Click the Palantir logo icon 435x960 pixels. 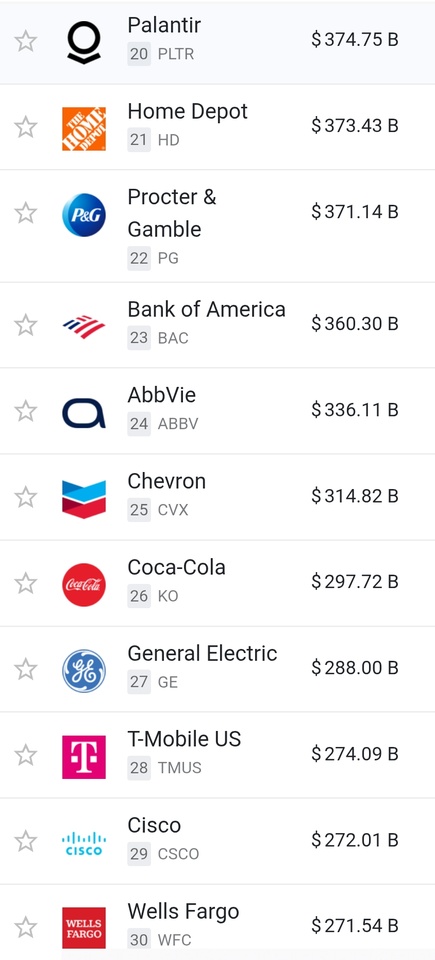tap(84, 42)
